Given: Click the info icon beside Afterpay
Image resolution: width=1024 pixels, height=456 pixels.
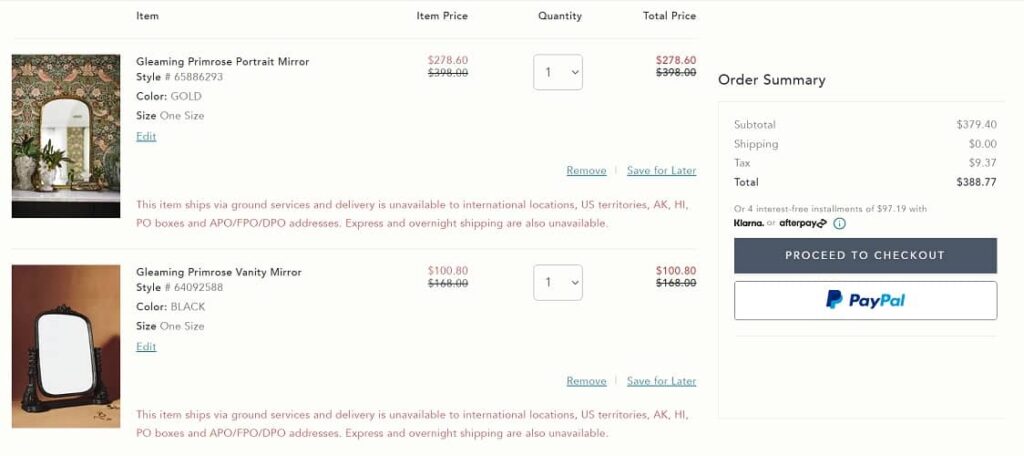Looking at the screenshot, I should (839, 223).
